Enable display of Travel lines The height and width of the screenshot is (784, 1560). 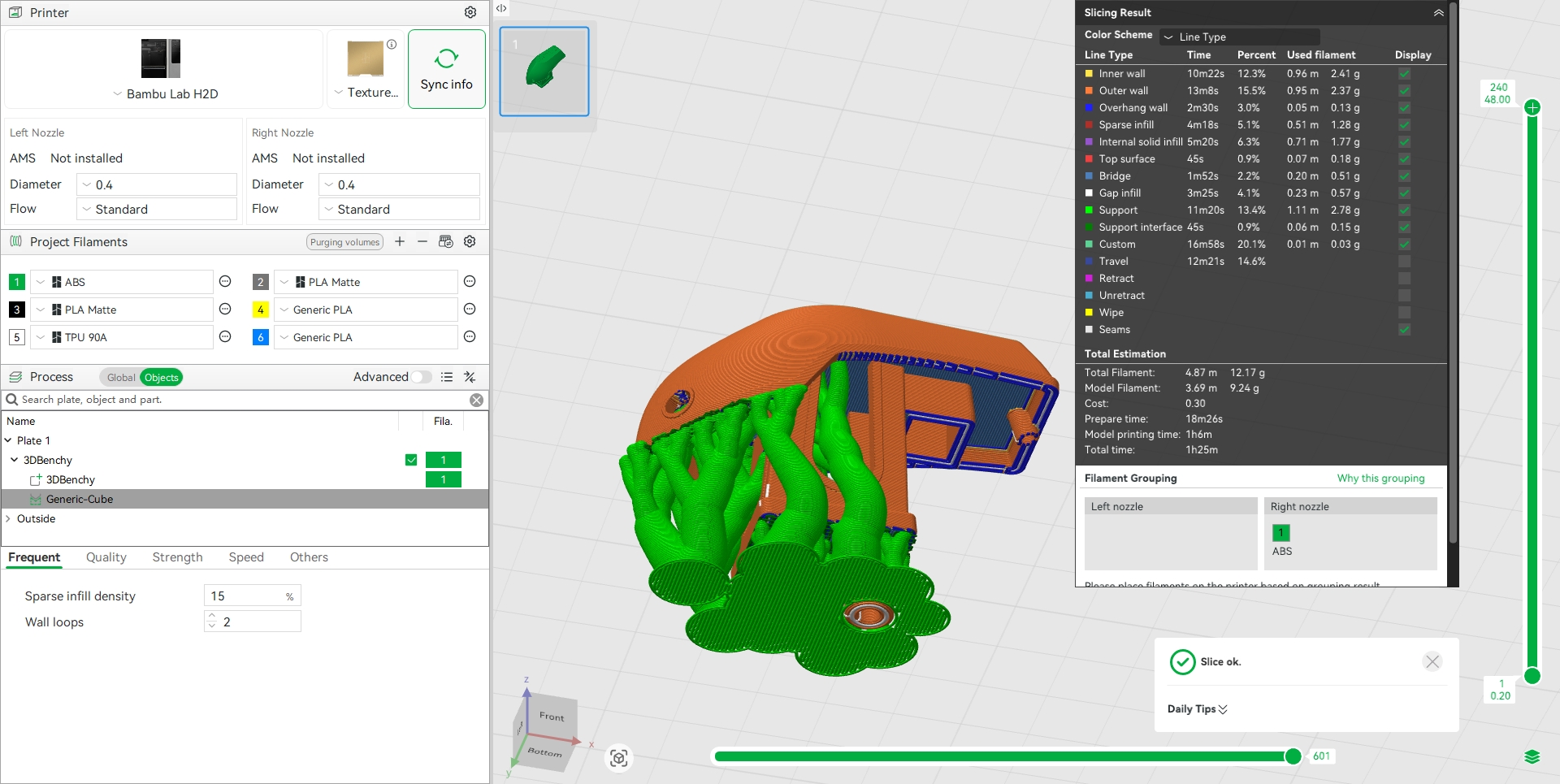click(1404, 262)
